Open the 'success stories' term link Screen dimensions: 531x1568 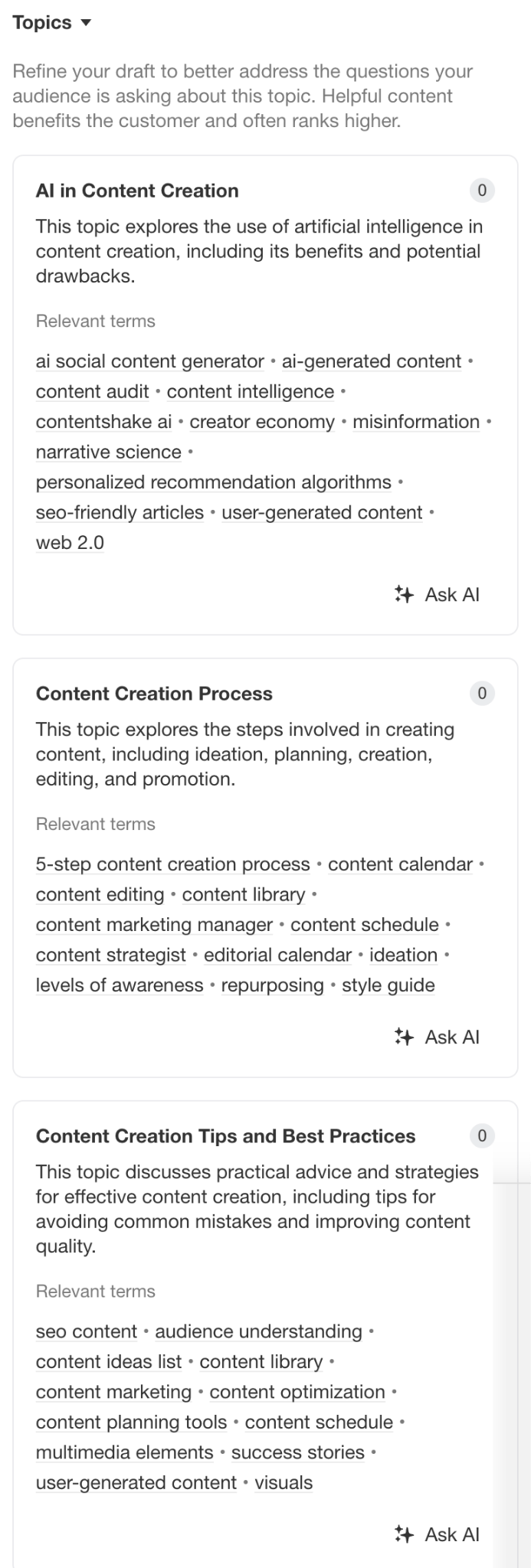click(x=297, y=1452)
